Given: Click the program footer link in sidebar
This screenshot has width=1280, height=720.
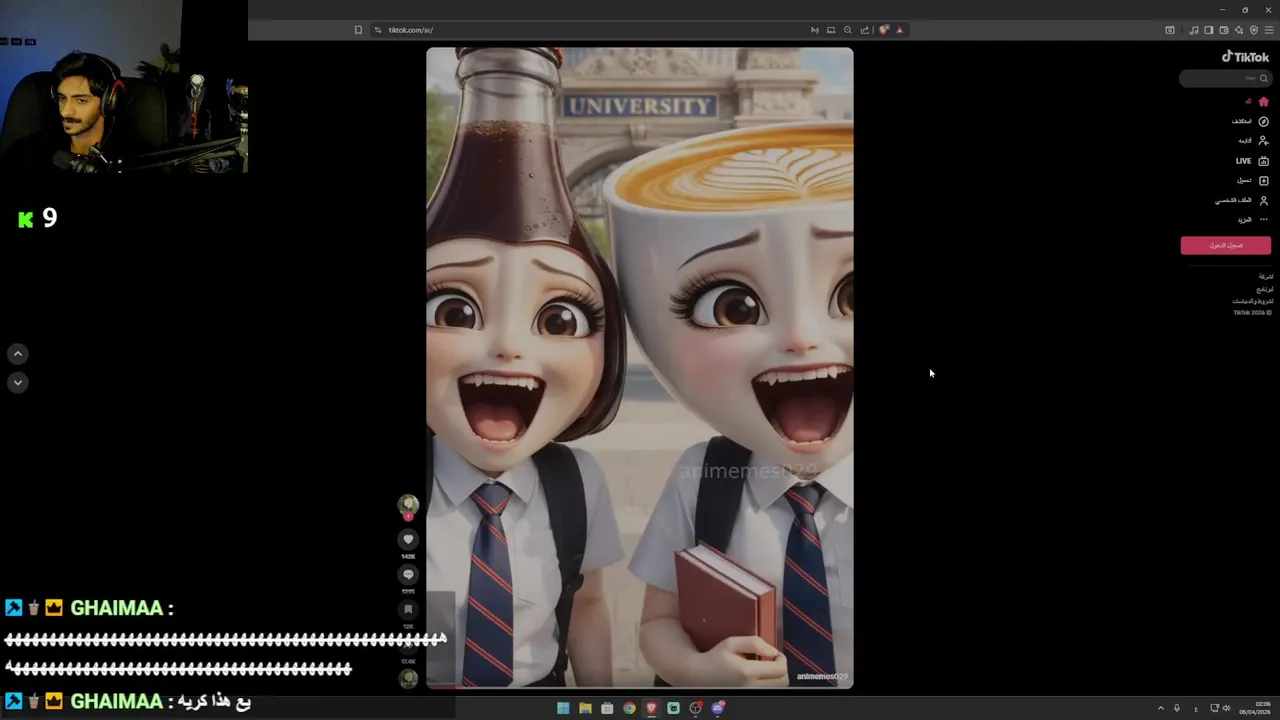Looking at the screenshot, I should pos(1265,289).
